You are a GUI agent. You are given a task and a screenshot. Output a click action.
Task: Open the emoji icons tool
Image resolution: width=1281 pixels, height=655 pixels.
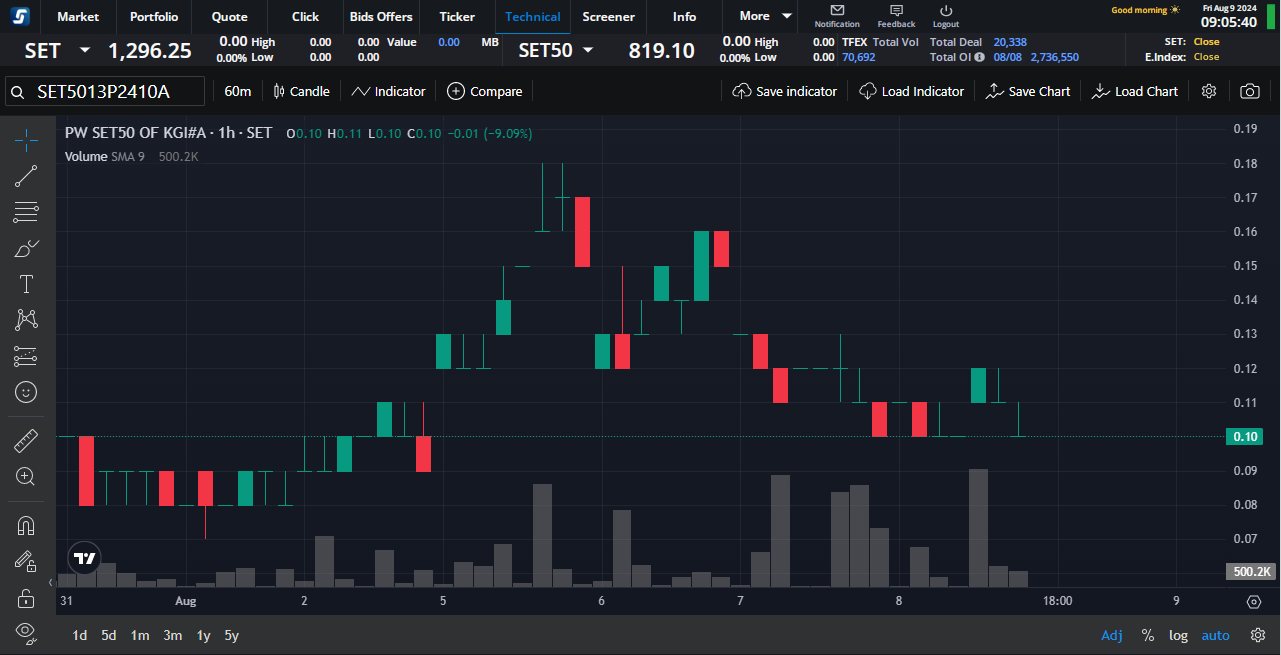pos(26,392)
